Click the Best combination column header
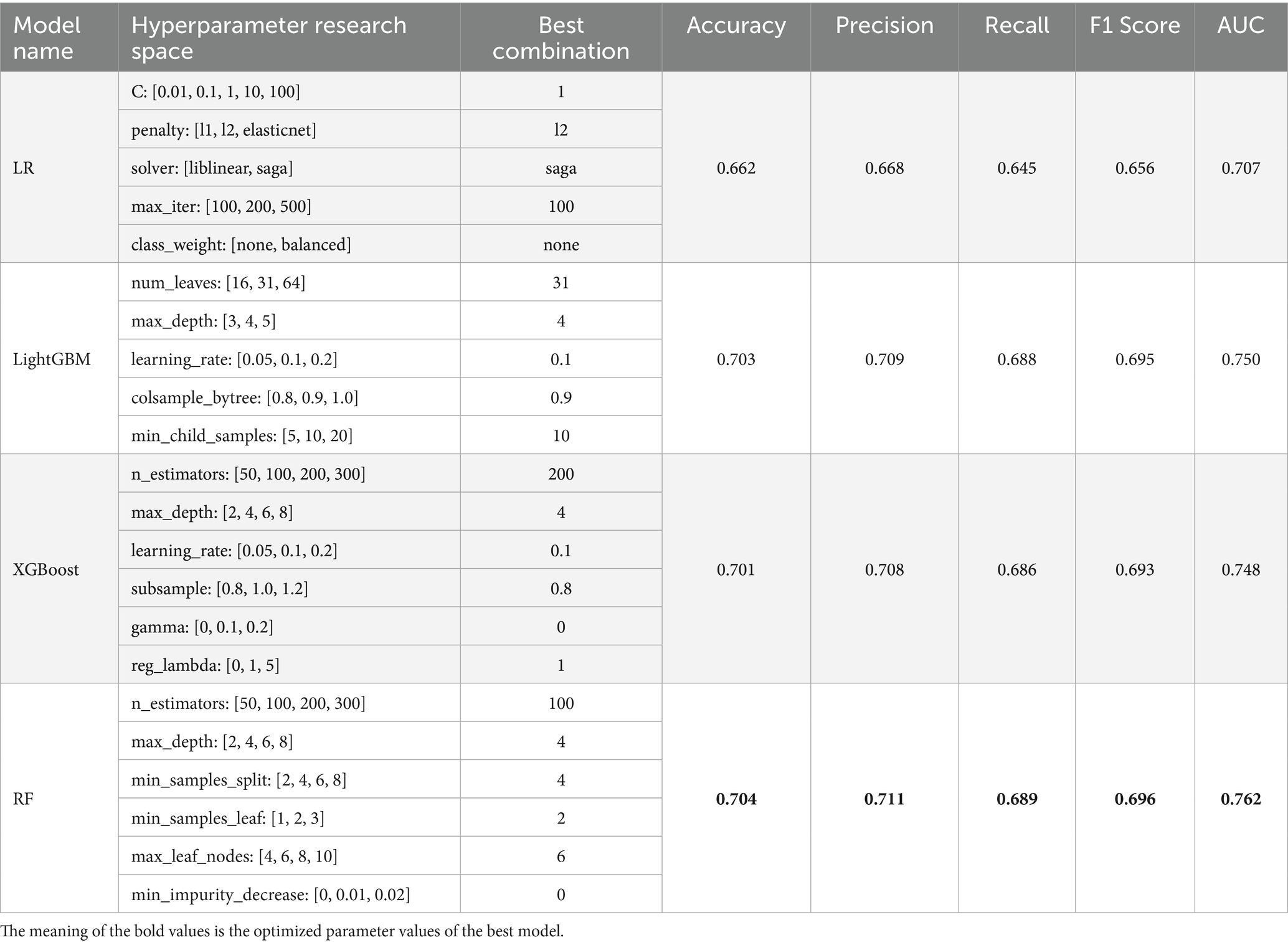This screenshot has height=945, width=1288. pos(561,37)
